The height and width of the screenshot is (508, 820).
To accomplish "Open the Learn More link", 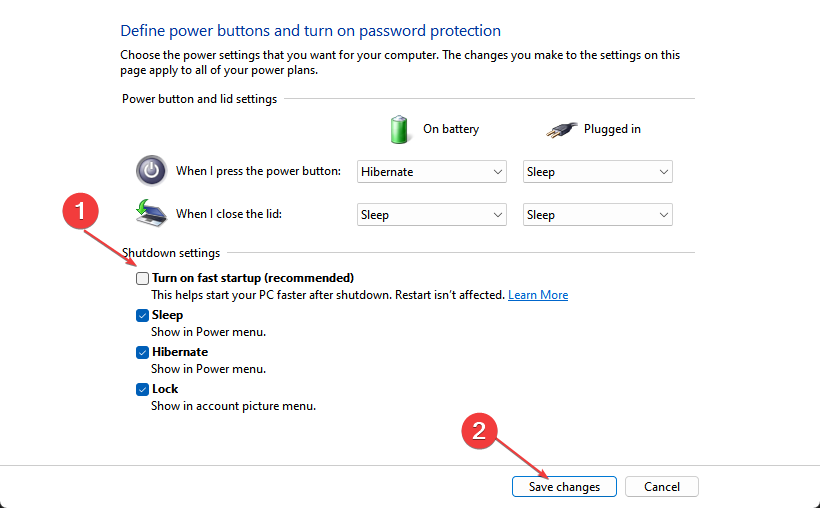I will click(x=538, y=295).
